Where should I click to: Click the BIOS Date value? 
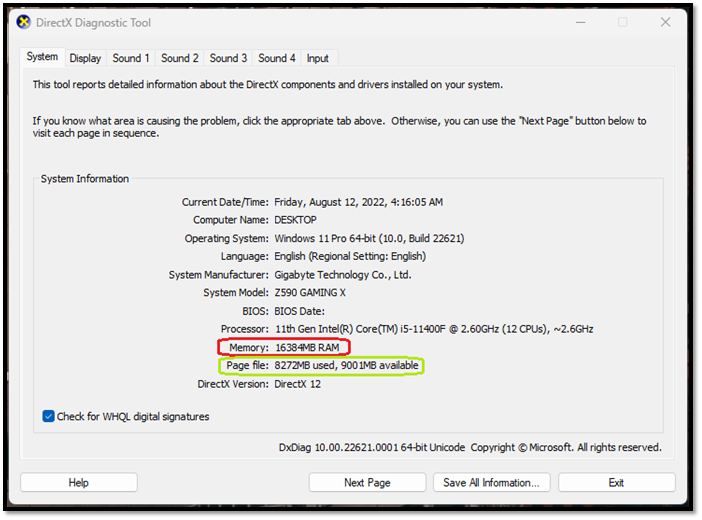(299, 311)
